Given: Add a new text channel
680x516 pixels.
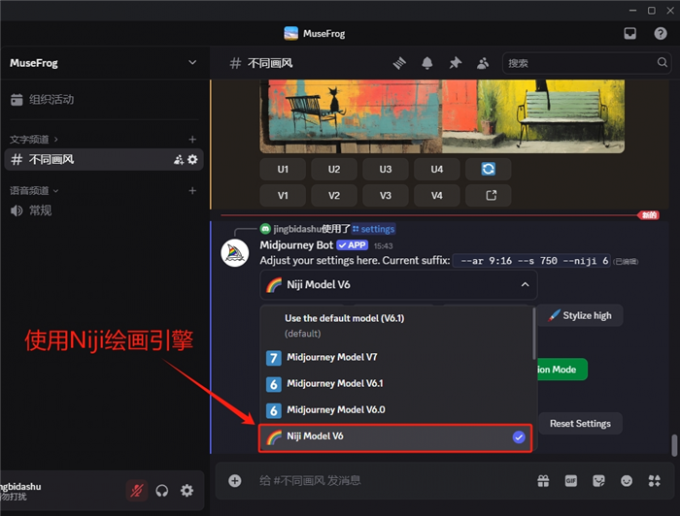Looking at the screenshot, I should click(193, 139).
